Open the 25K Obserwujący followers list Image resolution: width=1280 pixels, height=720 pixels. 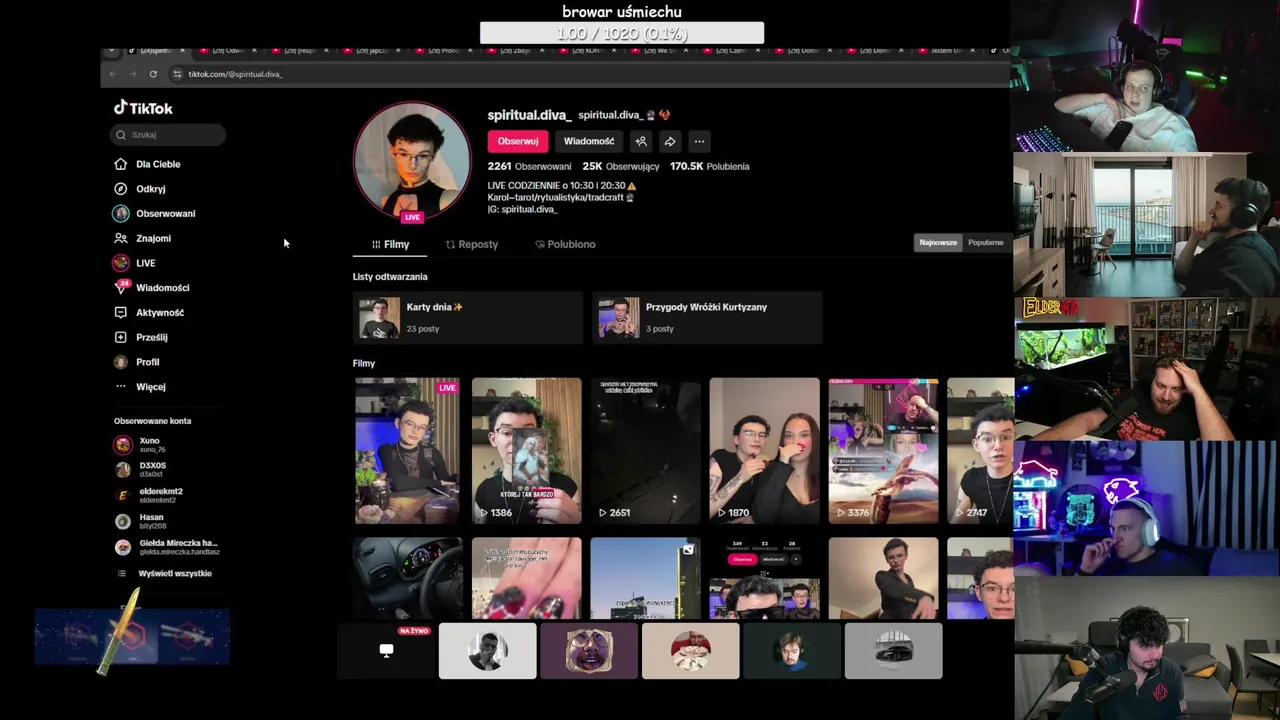point(620,167)
